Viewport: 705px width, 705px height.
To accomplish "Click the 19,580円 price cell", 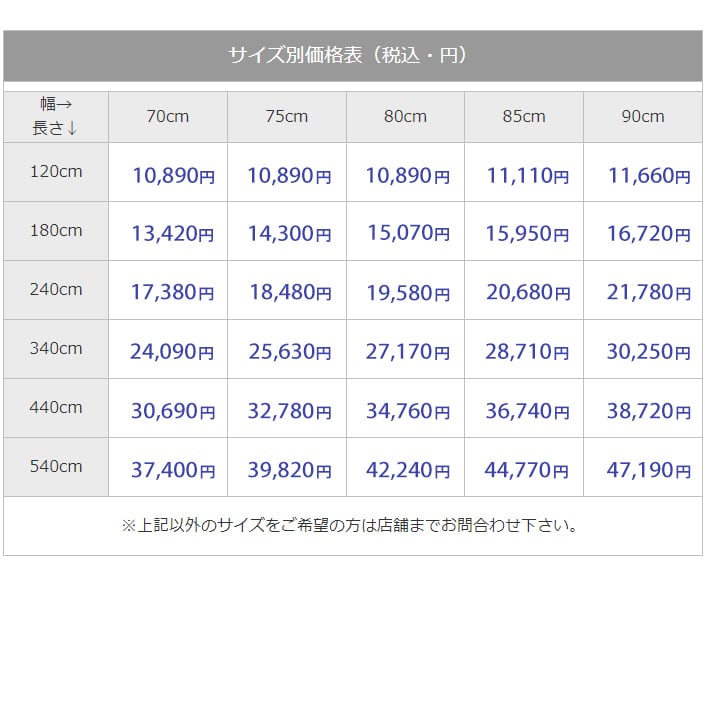I will tap(407, 293).
